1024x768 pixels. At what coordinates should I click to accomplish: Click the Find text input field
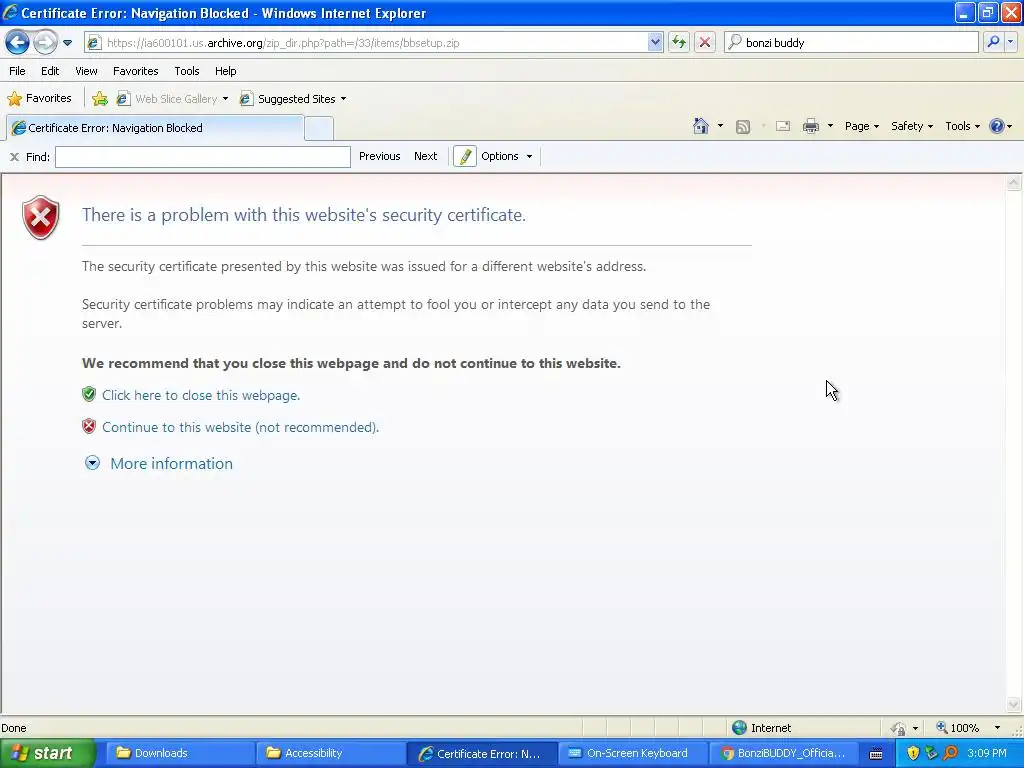point(203,157)
